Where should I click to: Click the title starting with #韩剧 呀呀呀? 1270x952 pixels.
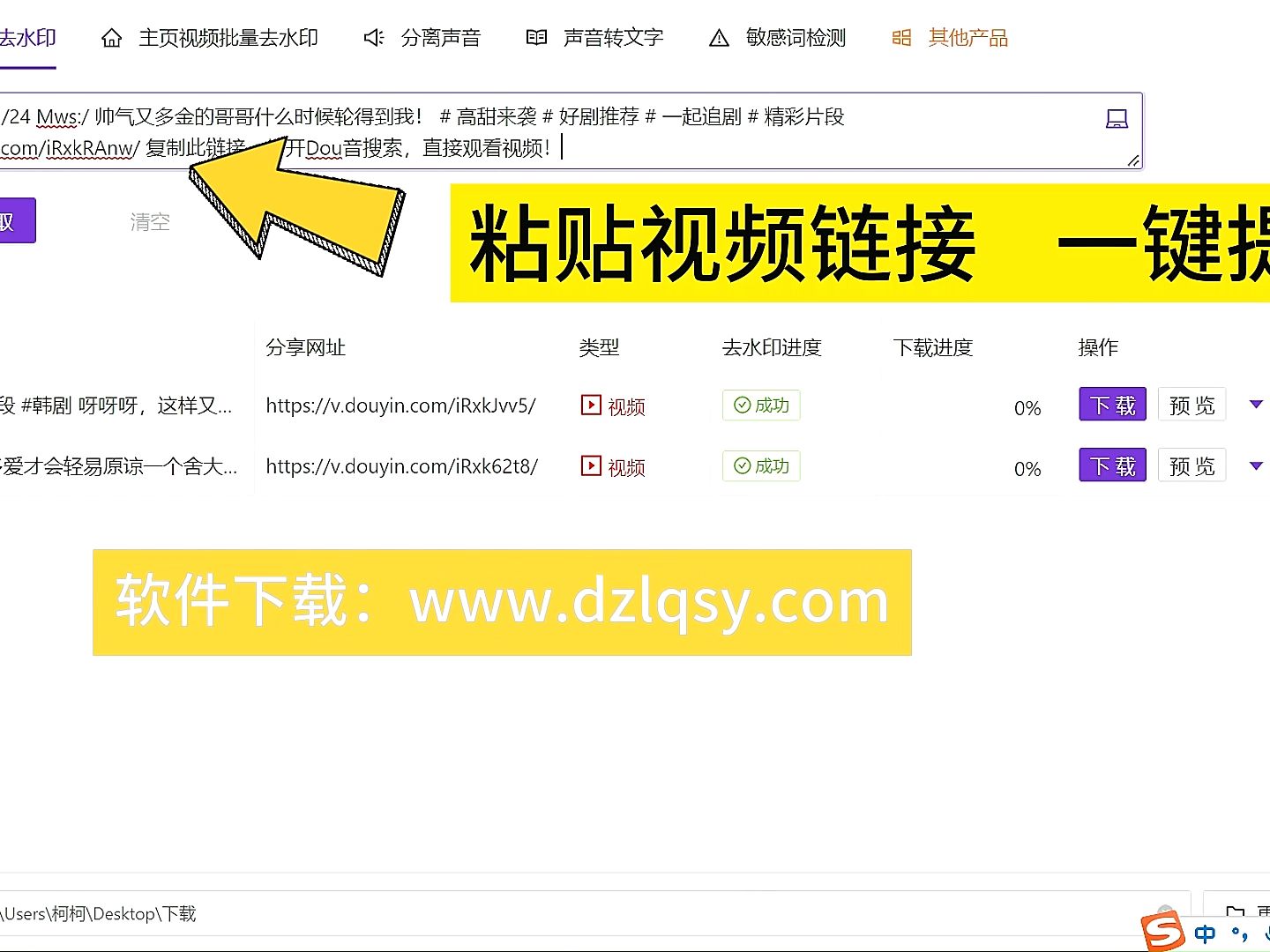click(x=116, y=405)
